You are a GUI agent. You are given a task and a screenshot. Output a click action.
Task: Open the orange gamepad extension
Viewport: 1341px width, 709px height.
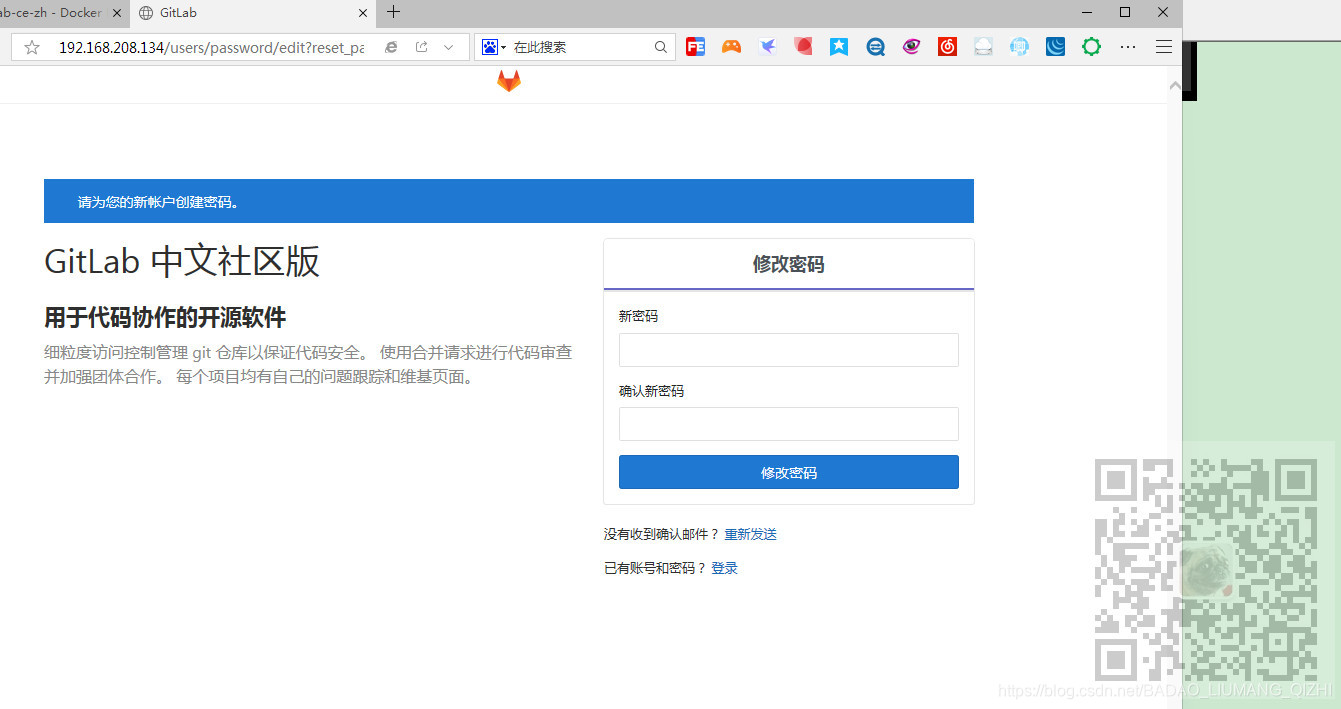pos(731,47)
